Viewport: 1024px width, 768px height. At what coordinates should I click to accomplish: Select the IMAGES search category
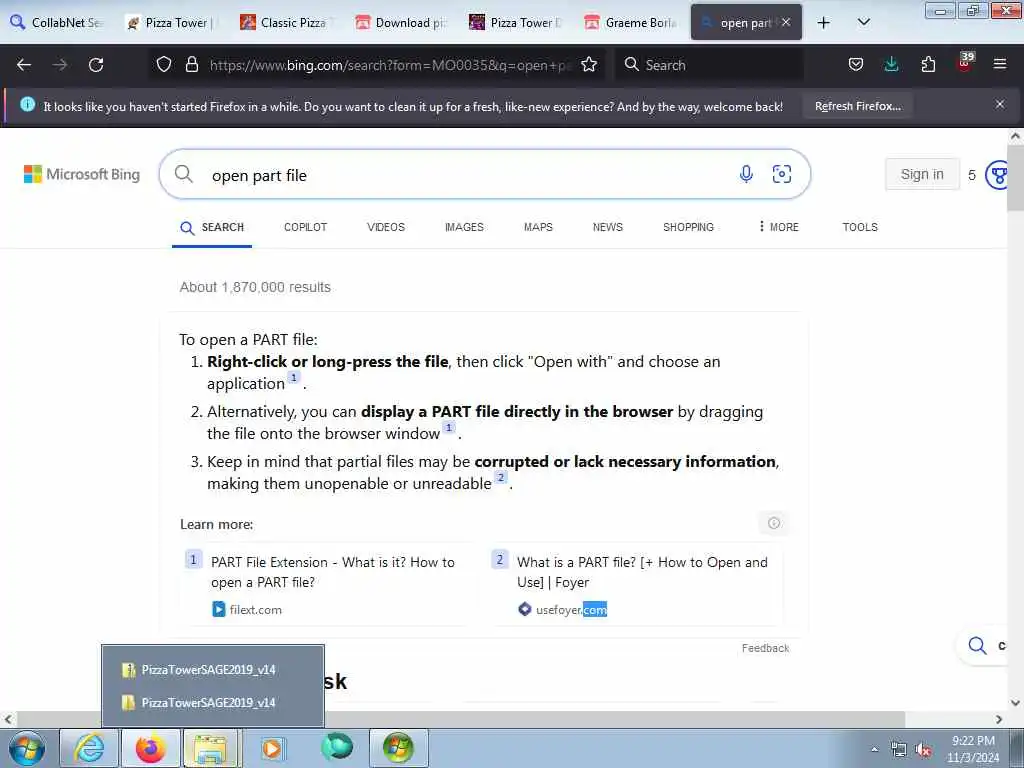(464, 227)
